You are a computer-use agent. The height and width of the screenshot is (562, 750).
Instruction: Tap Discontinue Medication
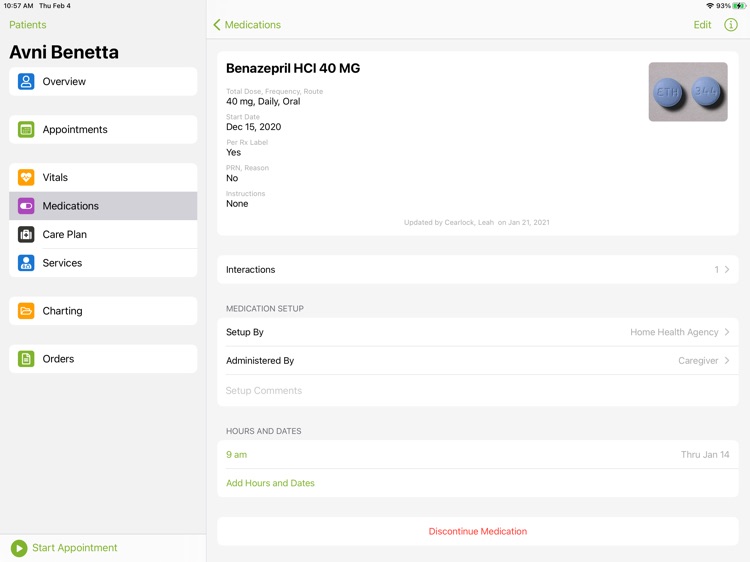pyautogui.click(x=477, y=531)
